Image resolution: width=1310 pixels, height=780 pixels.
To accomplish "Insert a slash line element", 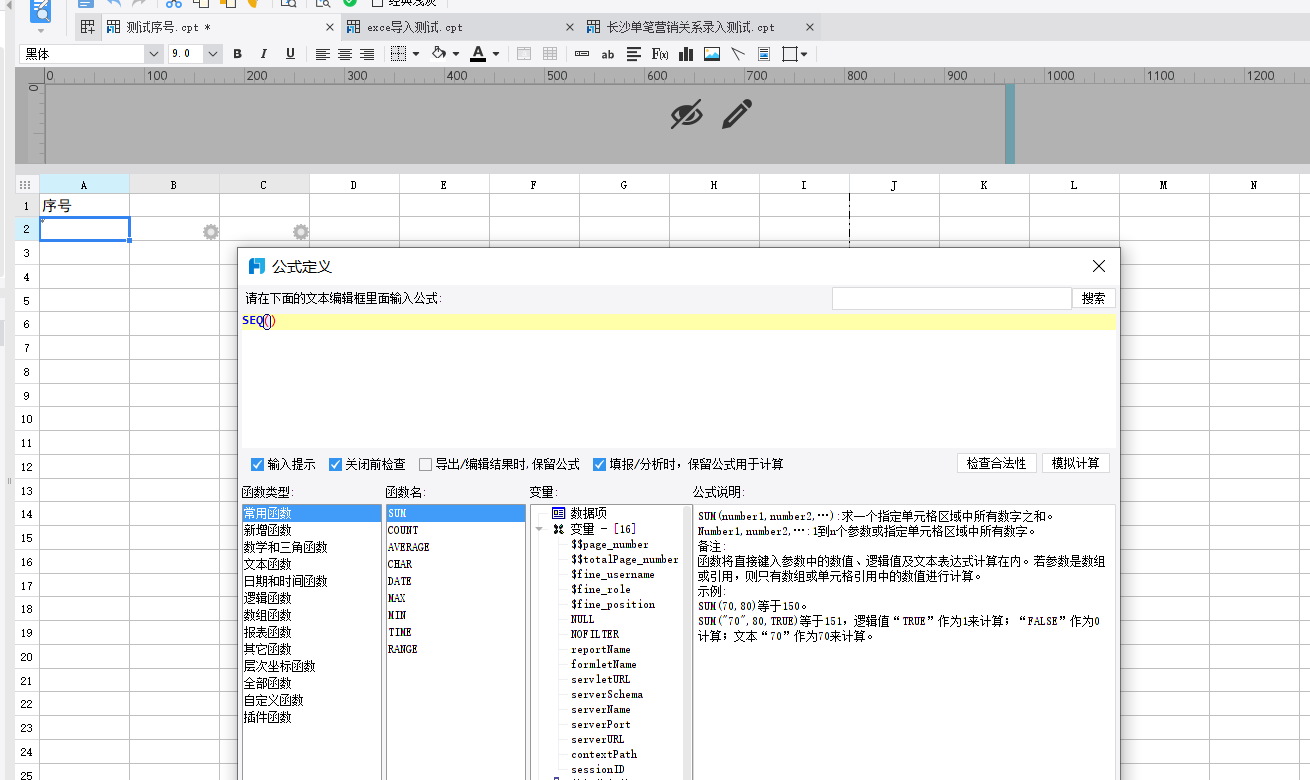I will tap(738, 54).
